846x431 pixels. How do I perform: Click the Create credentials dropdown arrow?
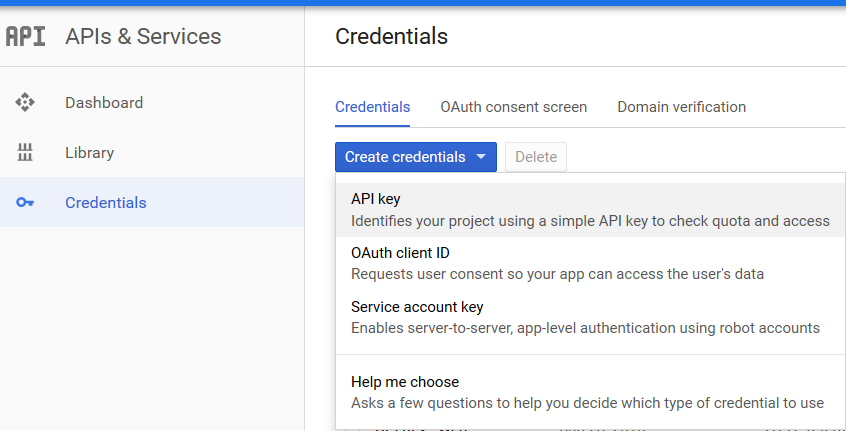click(481, 157)
